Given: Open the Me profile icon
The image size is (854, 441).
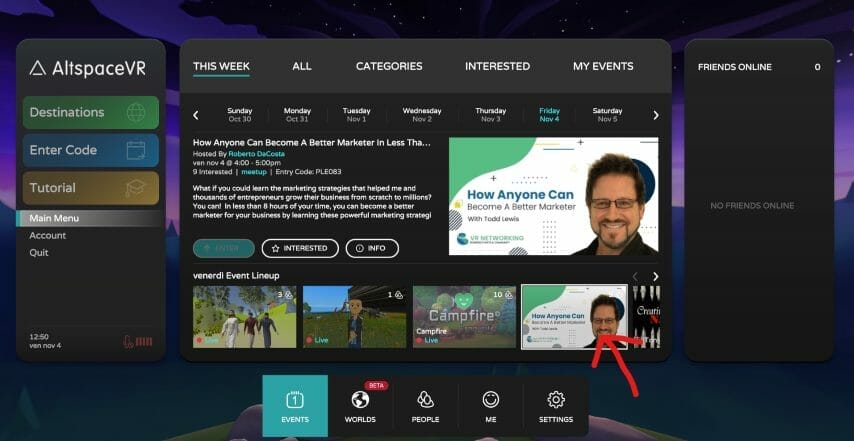Looking at the screenshot, I should click(x=490, y=400).
